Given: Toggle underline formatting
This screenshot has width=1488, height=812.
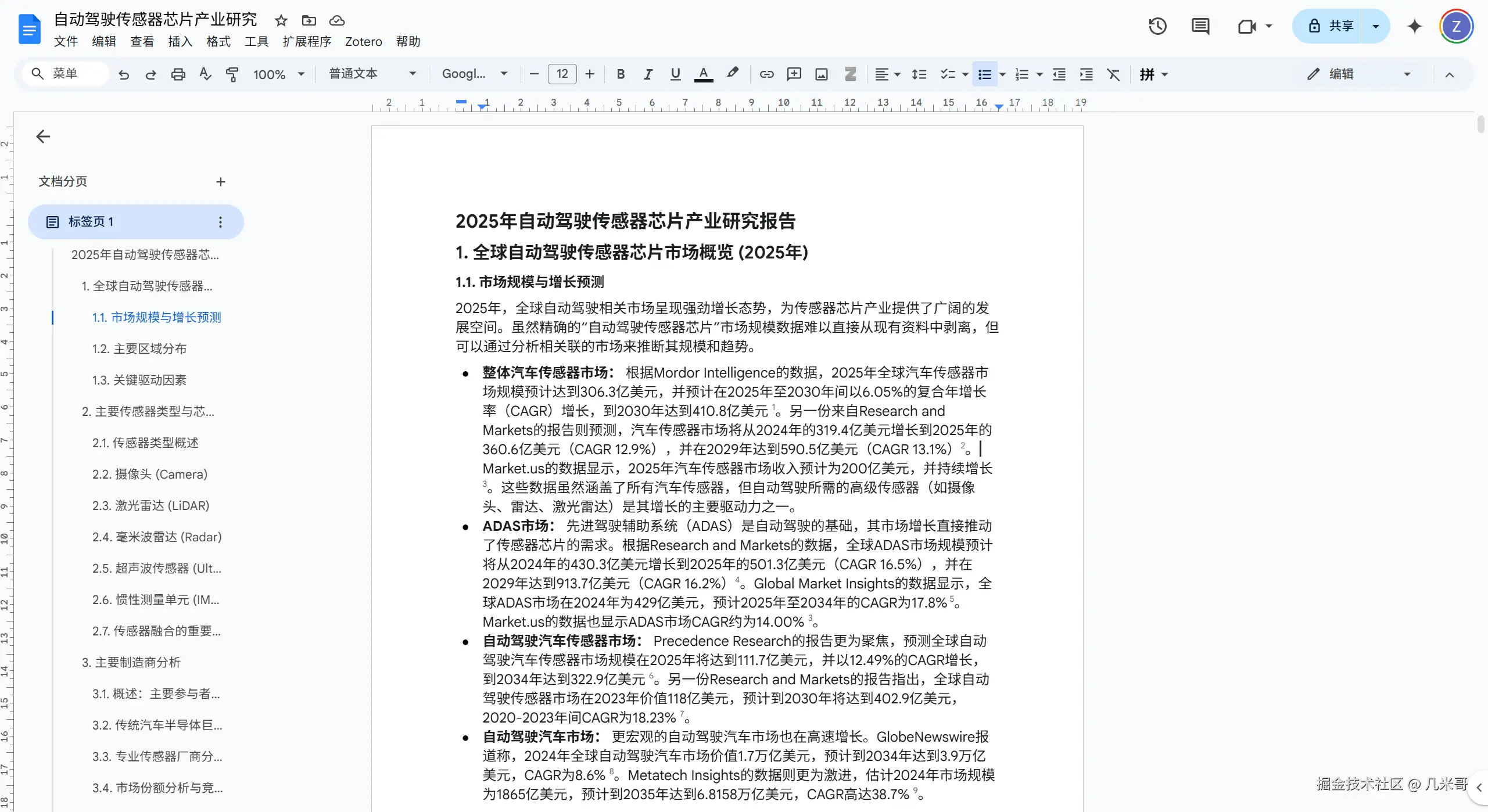Looking at the screenshot, I should click(x=675, y=74).
